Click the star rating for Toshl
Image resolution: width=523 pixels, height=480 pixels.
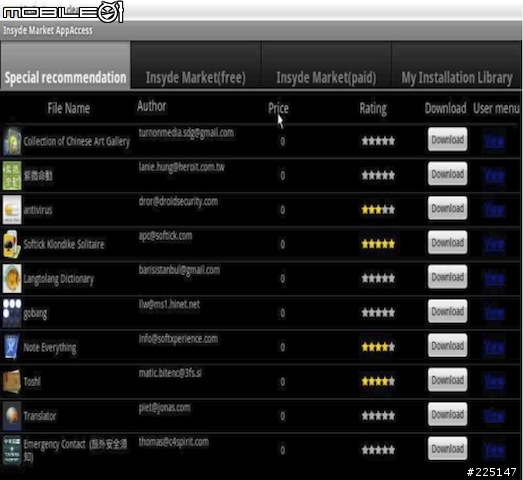click(378, 382)
